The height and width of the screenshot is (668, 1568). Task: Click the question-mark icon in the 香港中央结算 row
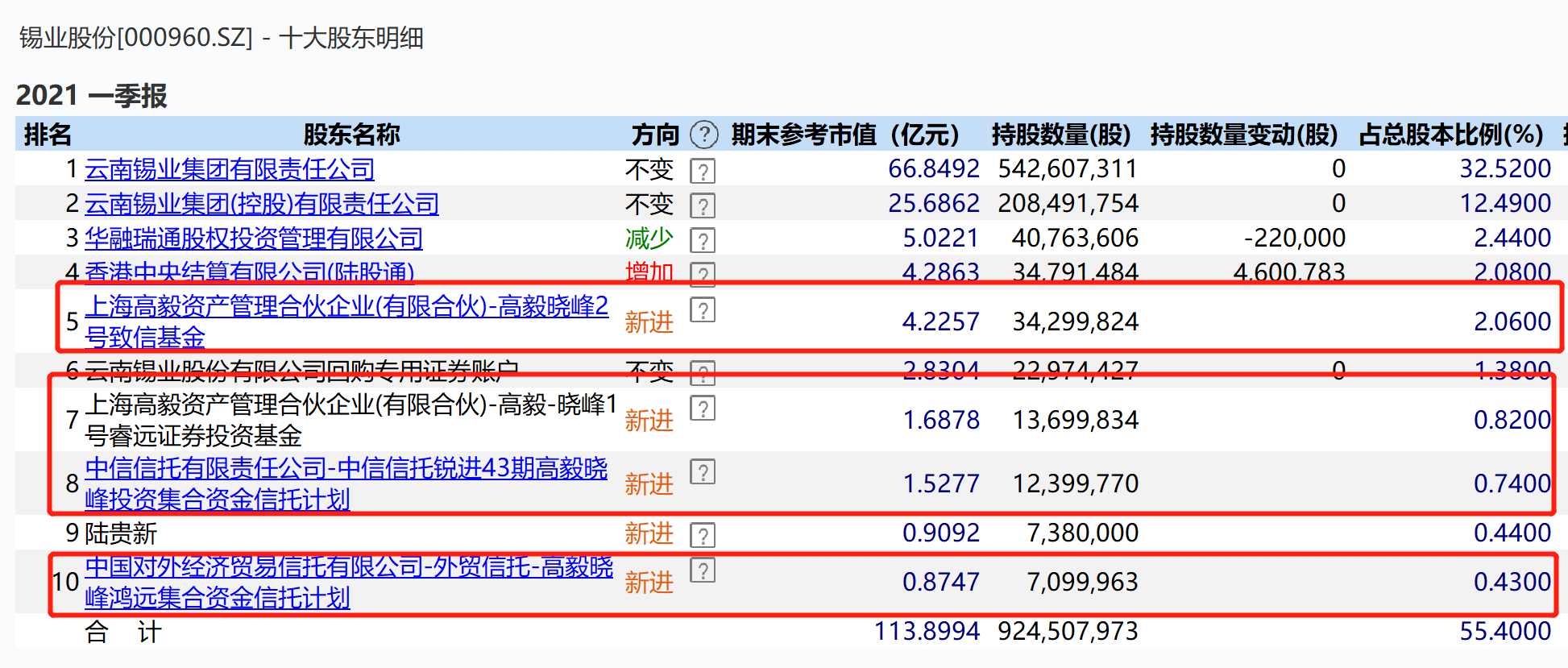click(x=703, y=274)
